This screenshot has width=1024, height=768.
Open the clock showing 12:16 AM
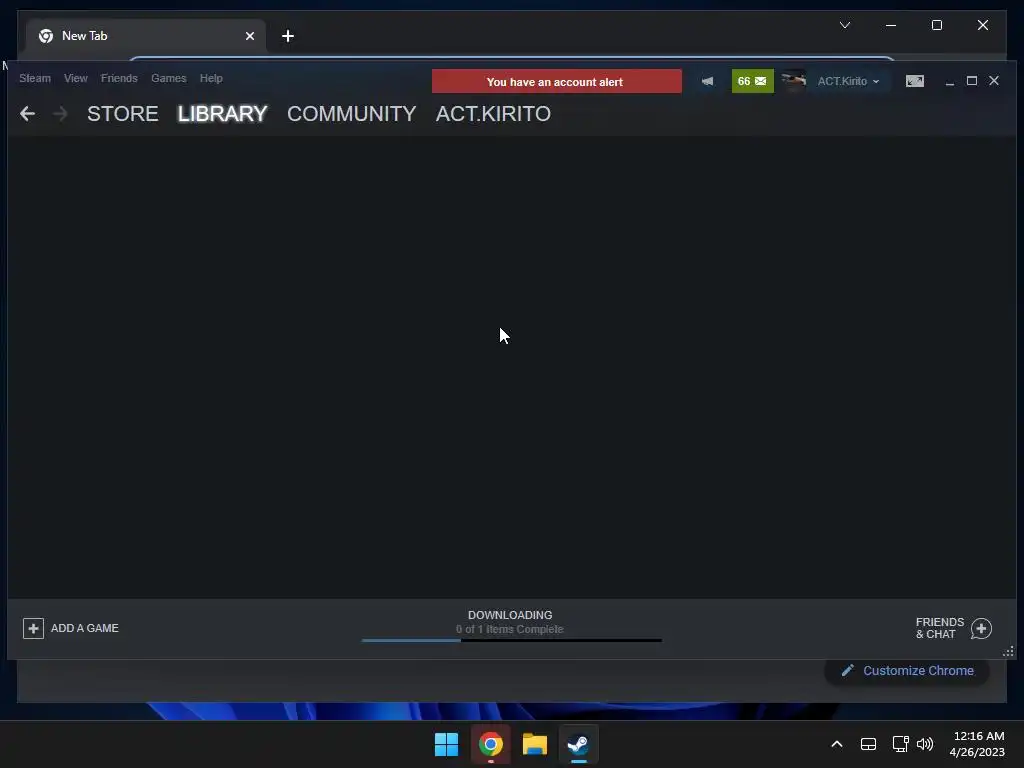[977, 744]
